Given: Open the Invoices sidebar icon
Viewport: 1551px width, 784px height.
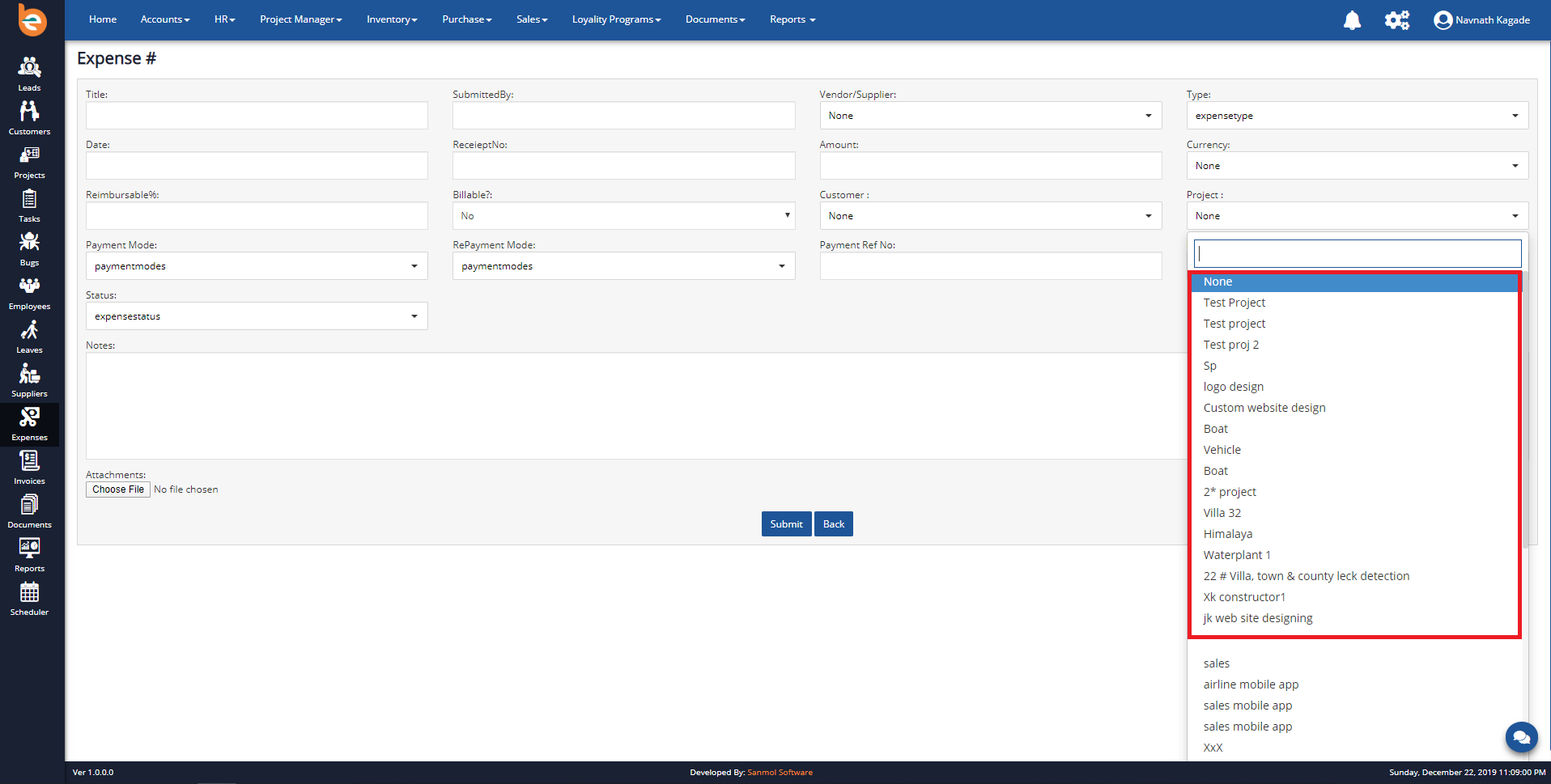Looking at the screenshot, I should click(29, 467).
